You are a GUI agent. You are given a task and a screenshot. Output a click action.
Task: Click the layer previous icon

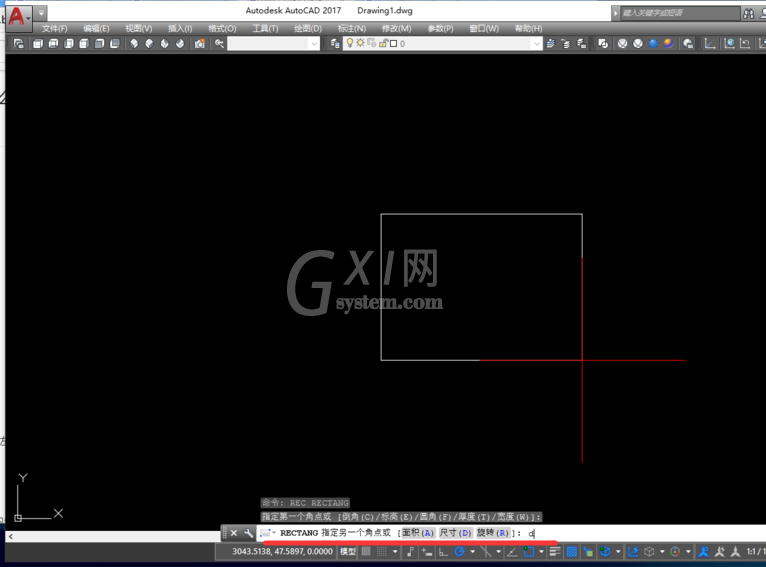566,44
